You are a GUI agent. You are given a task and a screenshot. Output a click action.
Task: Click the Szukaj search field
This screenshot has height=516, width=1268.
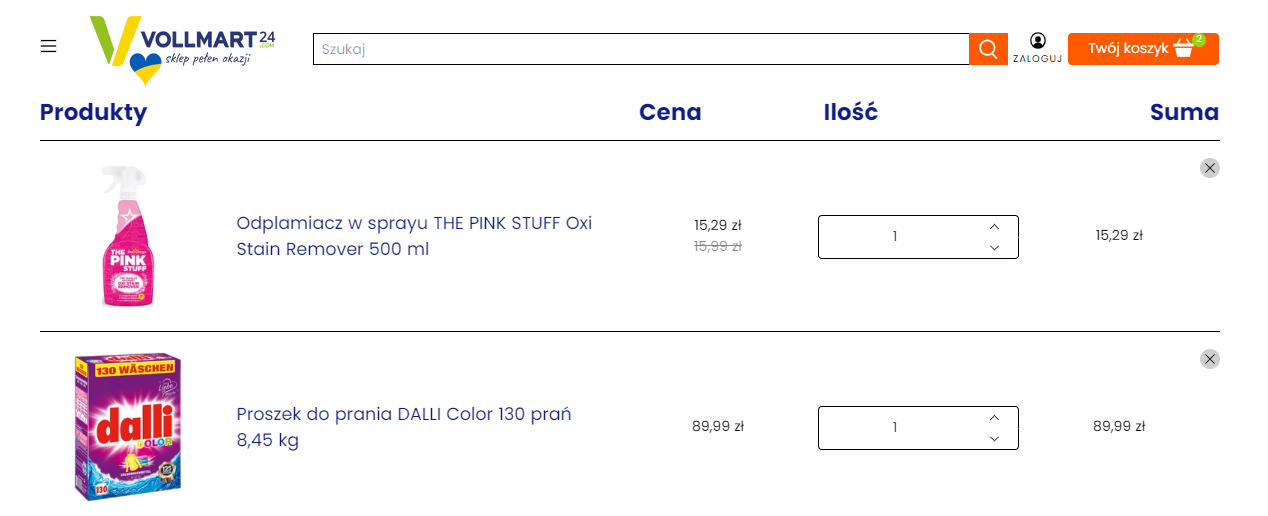(640, 49)
